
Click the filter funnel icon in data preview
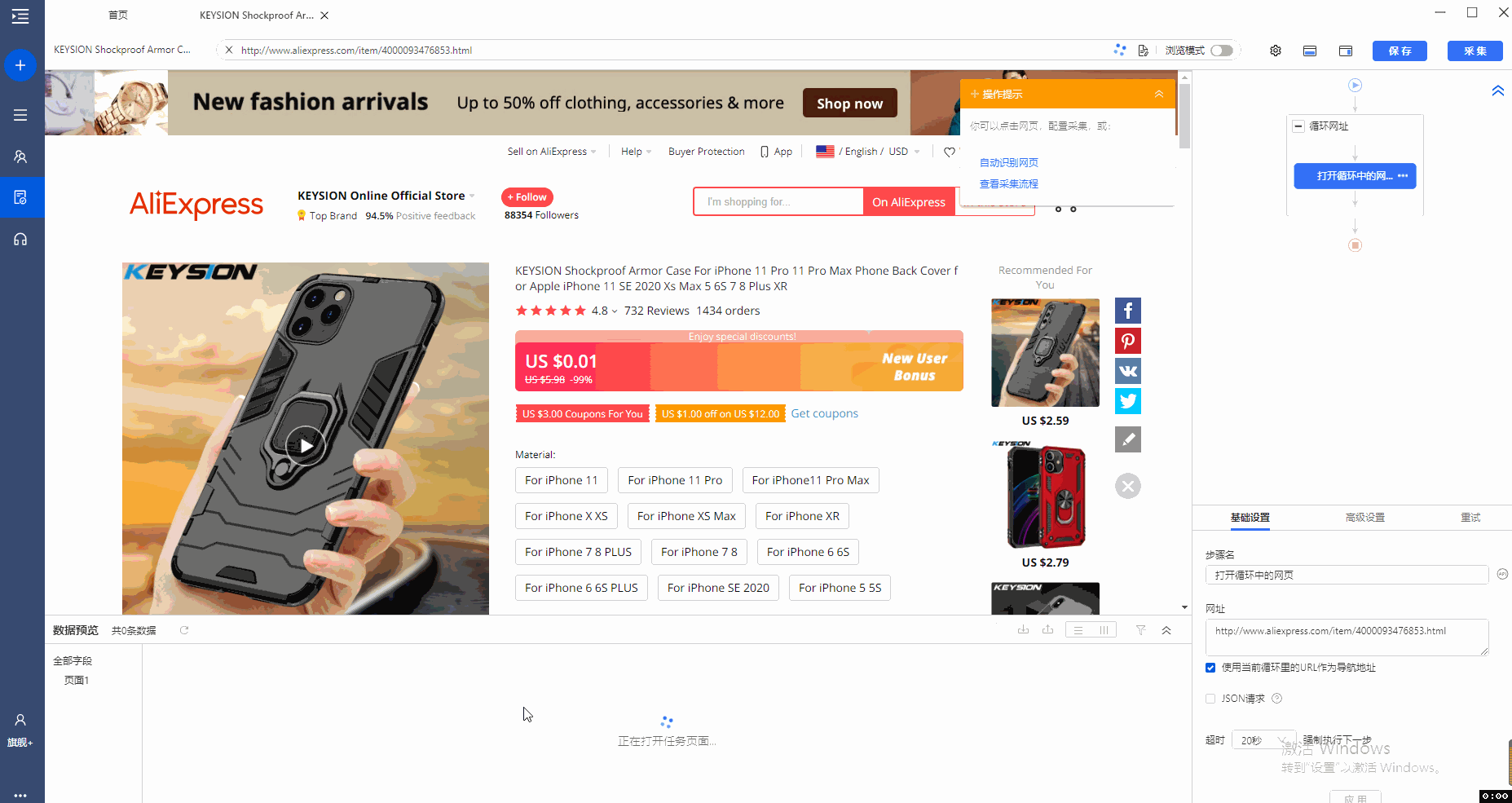coord(1140,630)
